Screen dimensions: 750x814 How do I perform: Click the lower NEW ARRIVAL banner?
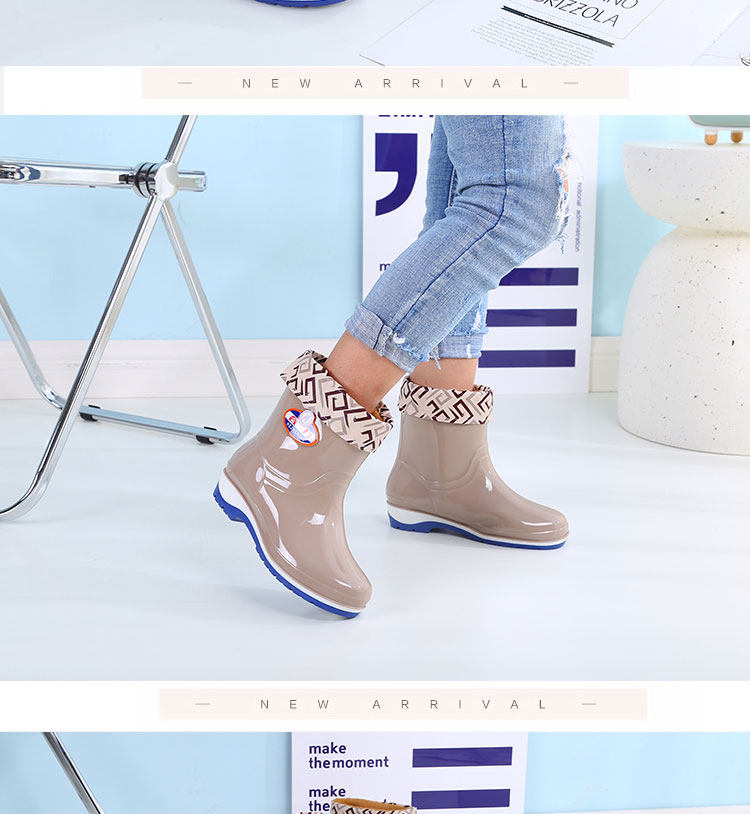[403, 704]
